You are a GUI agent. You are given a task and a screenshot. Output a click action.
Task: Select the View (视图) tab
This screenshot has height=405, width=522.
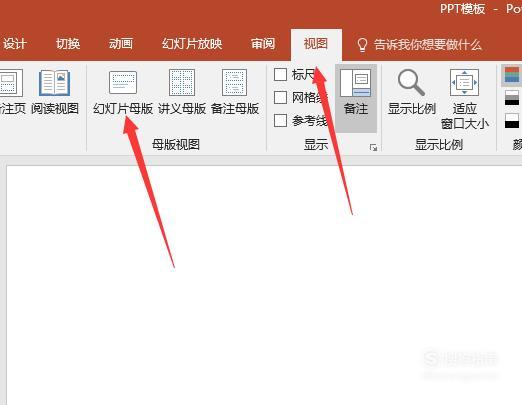click(x=316, y=44)
